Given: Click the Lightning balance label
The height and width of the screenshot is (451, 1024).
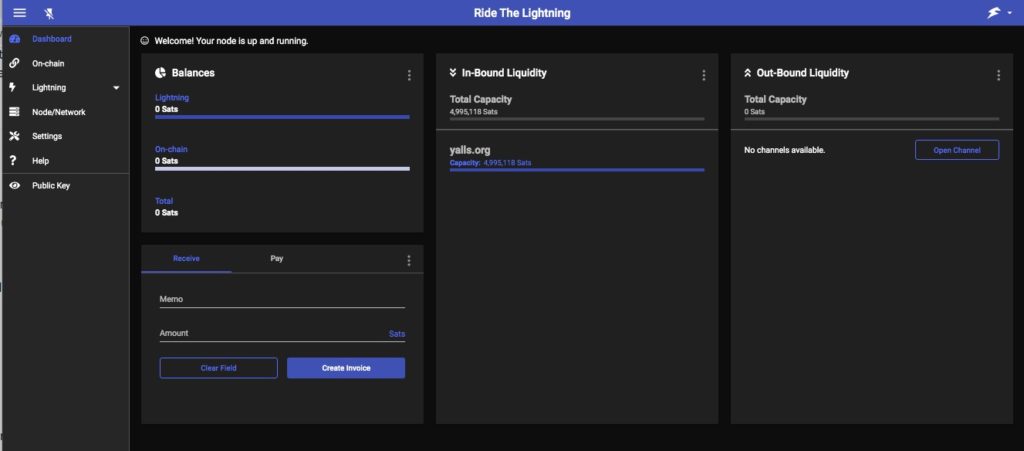Looking at the screenshot, I should [x=172, y=98].
